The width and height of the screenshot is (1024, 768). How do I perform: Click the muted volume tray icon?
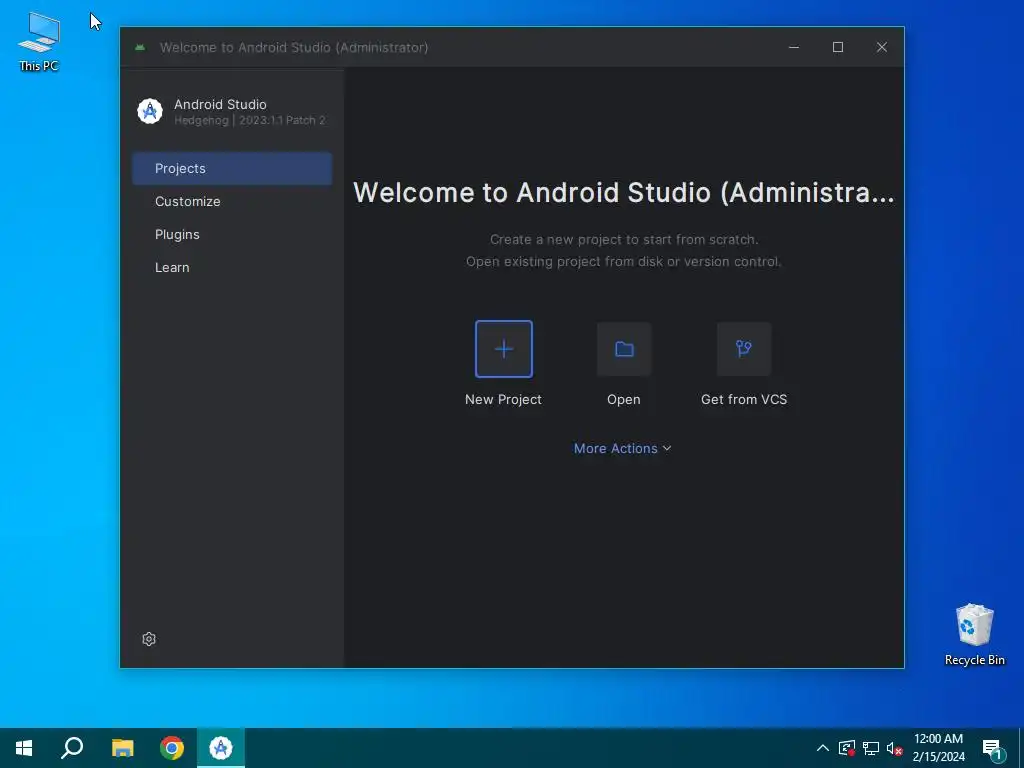tap(895, 748)
